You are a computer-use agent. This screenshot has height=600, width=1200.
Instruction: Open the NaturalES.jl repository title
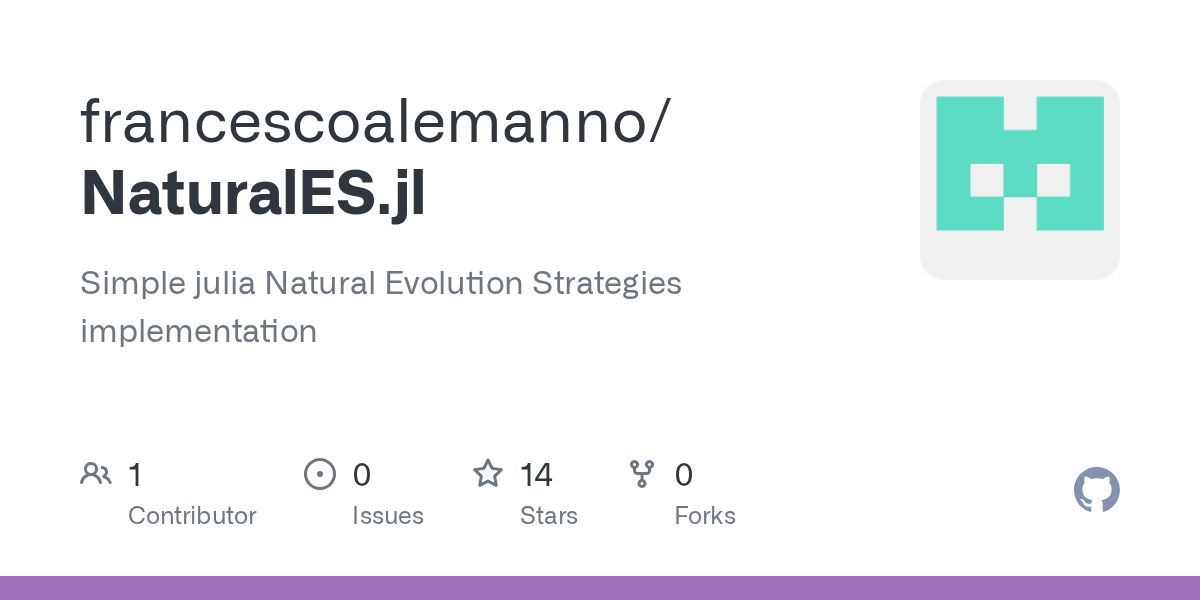point(253,192)
